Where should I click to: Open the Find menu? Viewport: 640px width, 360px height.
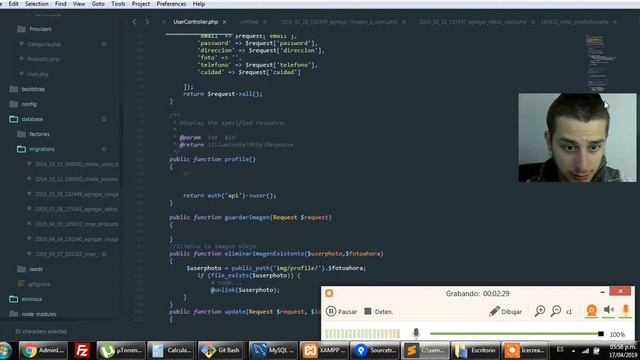click(60, 4)
